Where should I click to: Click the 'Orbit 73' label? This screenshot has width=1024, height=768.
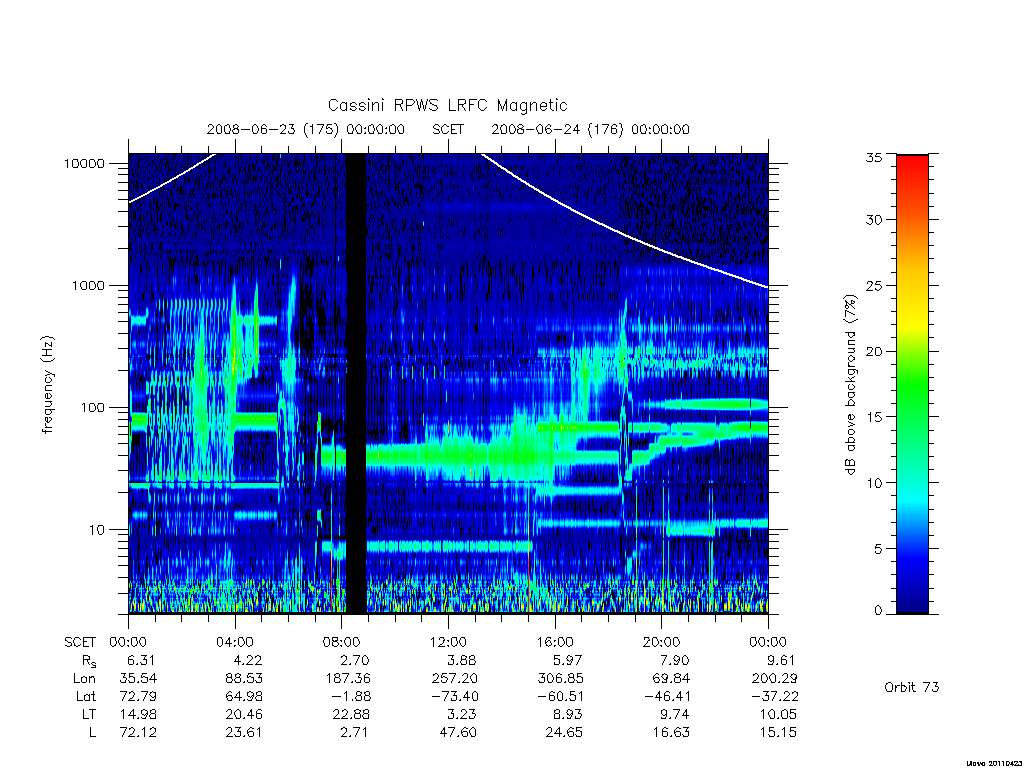(x=912, y=687)
